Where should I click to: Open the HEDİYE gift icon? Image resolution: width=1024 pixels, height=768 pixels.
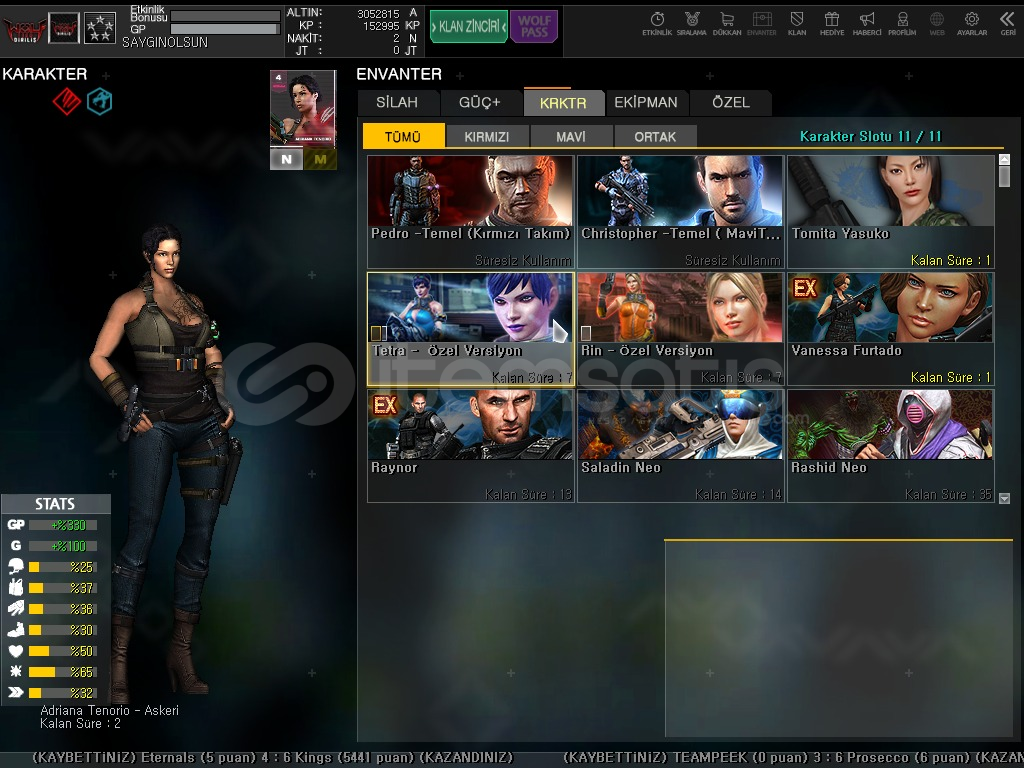[832, 24]
